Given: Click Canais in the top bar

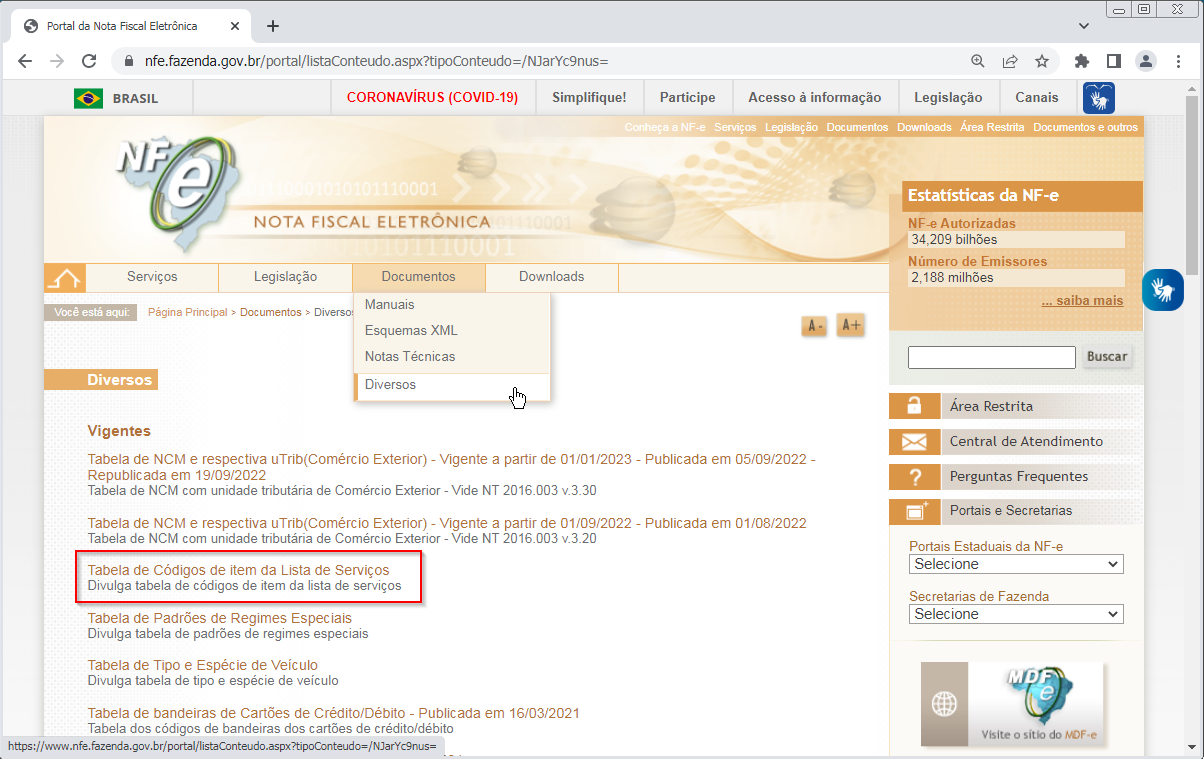Looking at the screenshot, I should (1036, 98).
